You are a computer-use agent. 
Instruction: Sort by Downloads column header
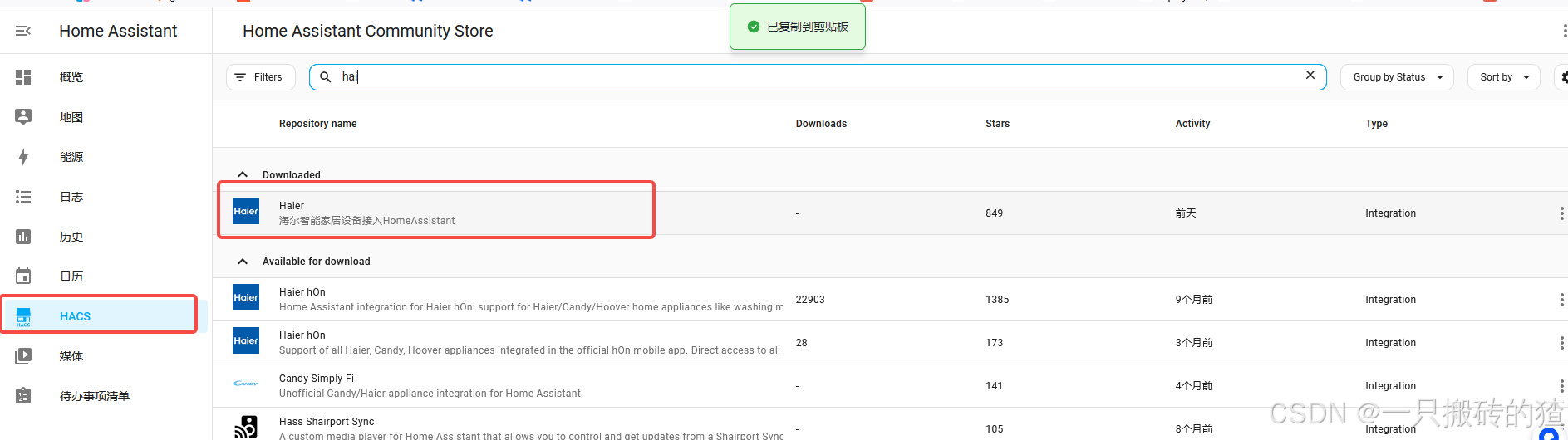(x=821, y=124)
